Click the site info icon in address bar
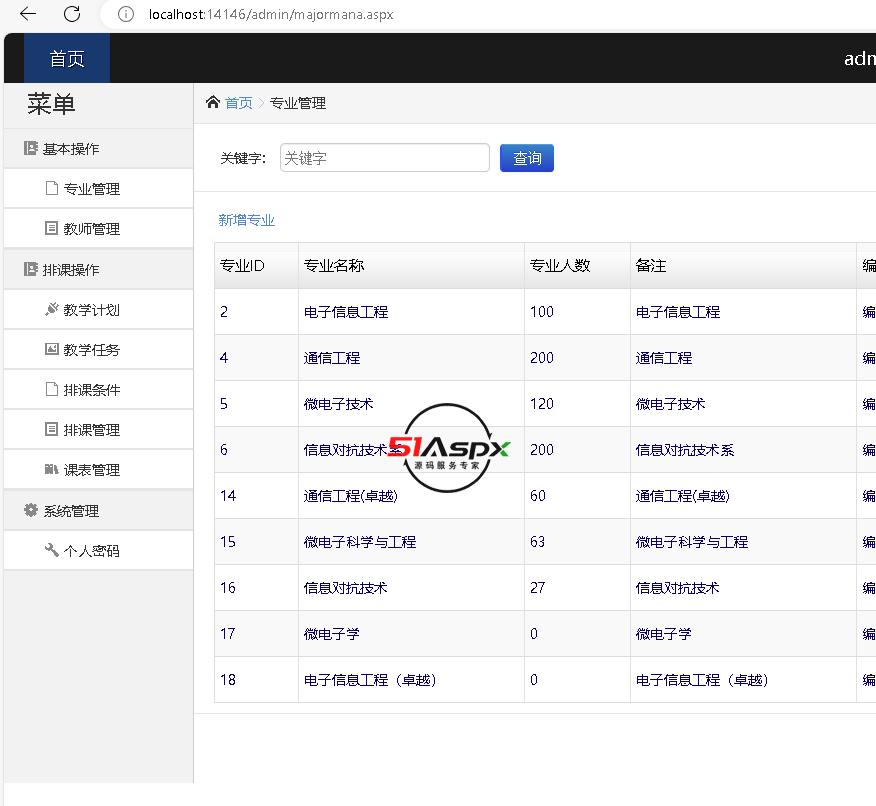The image size is (876, 806). pyautogui.click(x=125, y=14)
